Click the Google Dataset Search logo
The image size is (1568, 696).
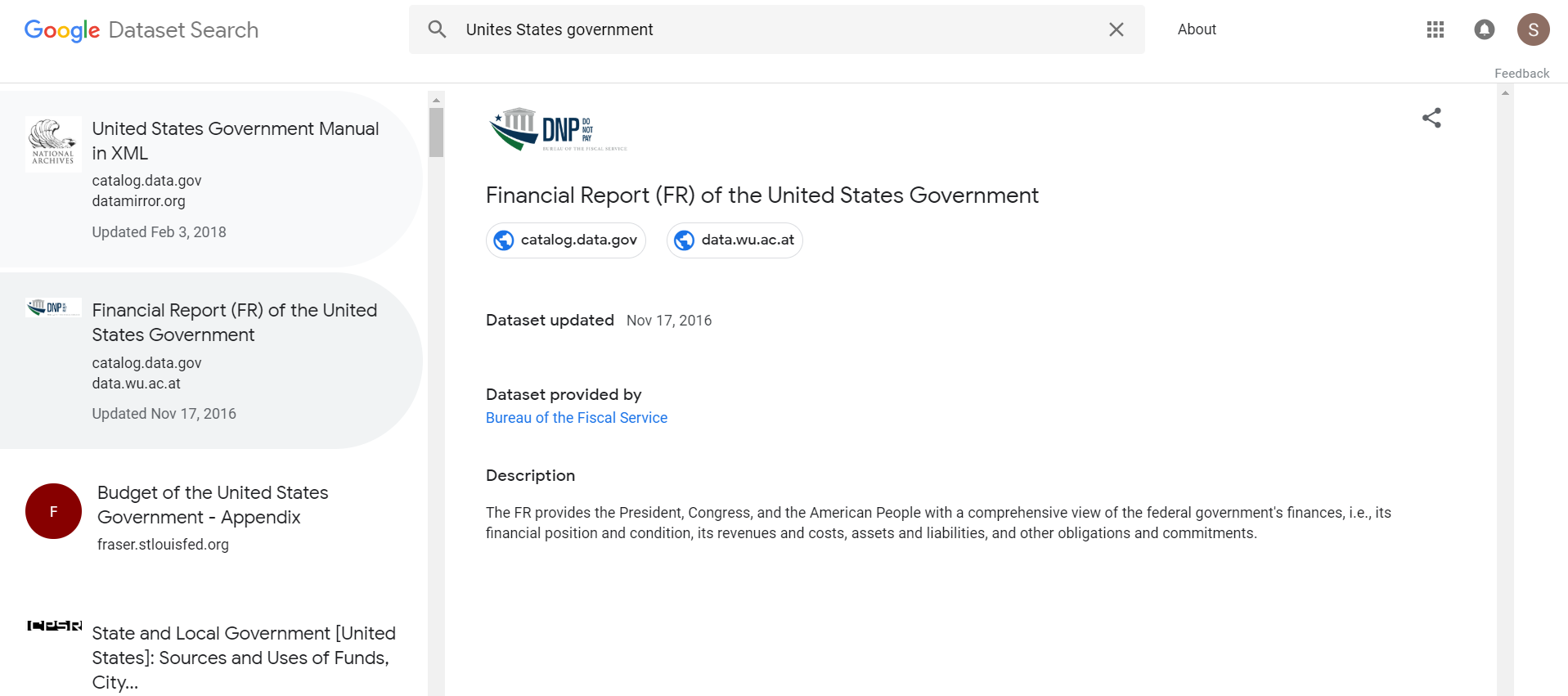click(142, 30)
